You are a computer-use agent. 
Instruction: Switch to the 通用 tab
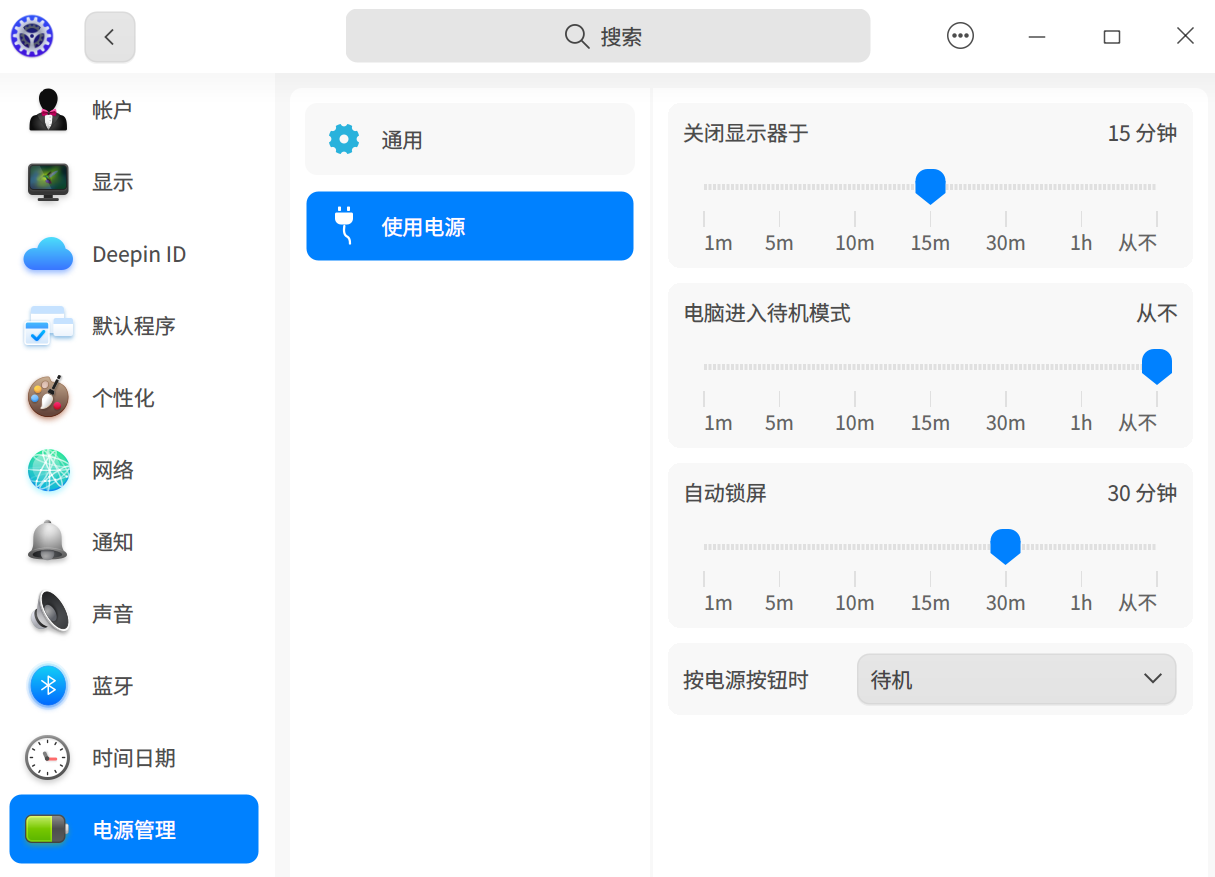tap(470, 139)
